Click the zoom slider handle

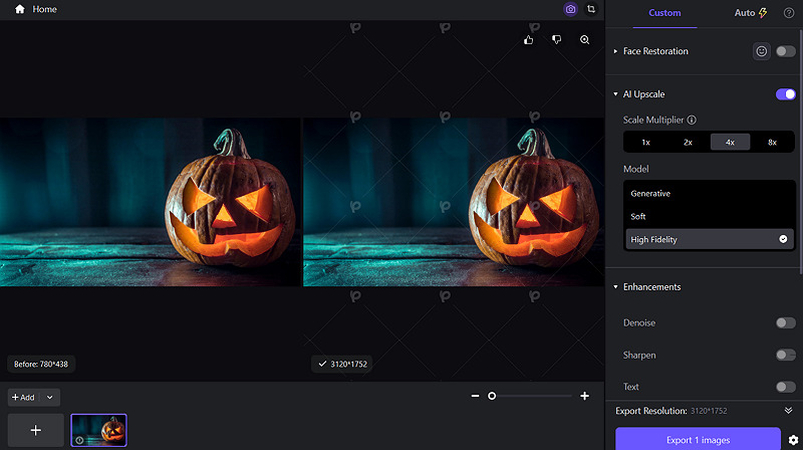(x=492, y=396)
